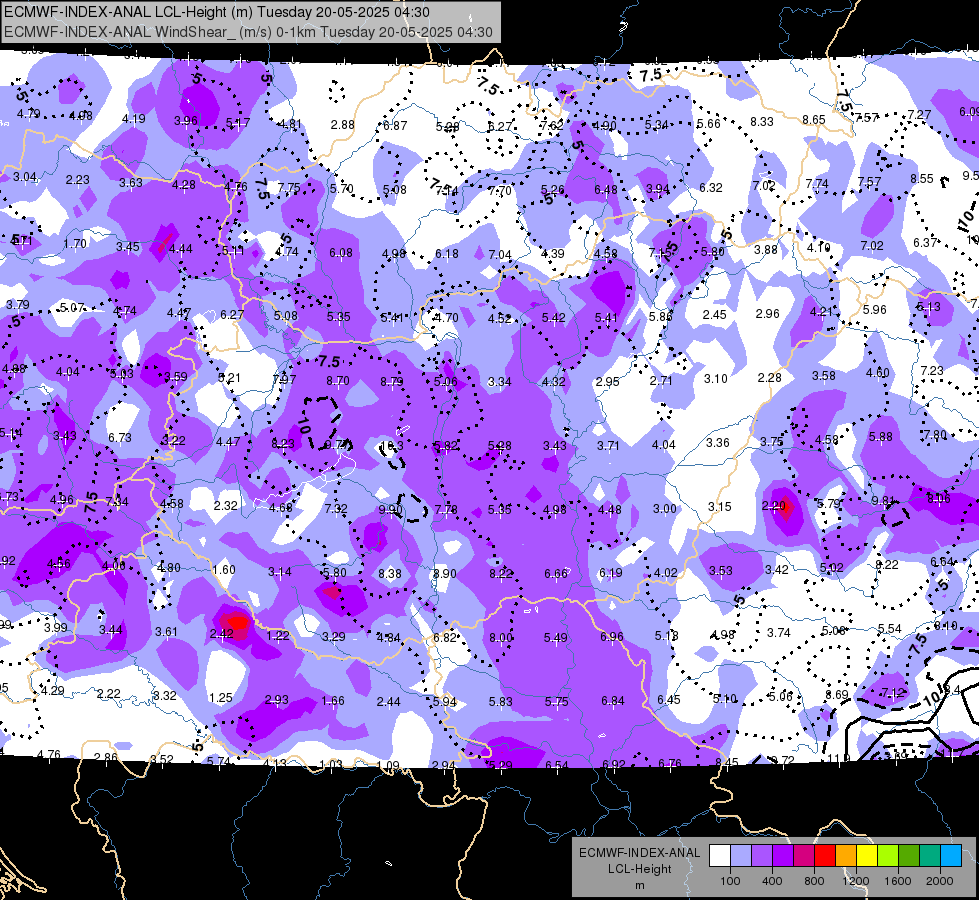Click the wind shear value "3.15"
The image size is (979, 900).
(x=720, y=507)
